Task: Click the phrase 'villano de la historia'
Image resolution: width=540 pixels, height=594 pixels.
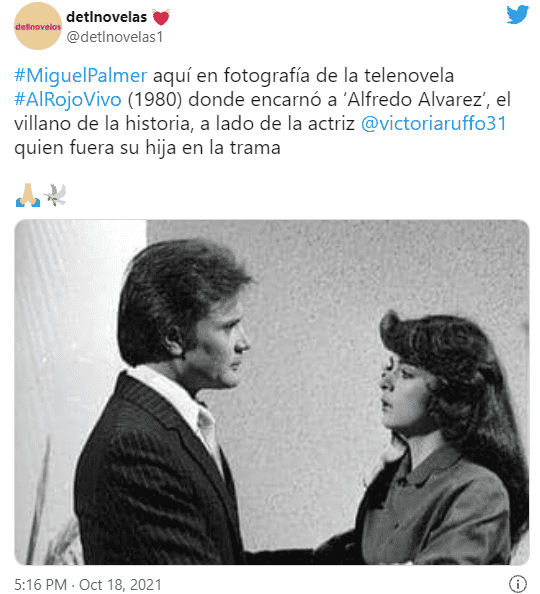Action: pyautogui.click(x=103, y=123)
